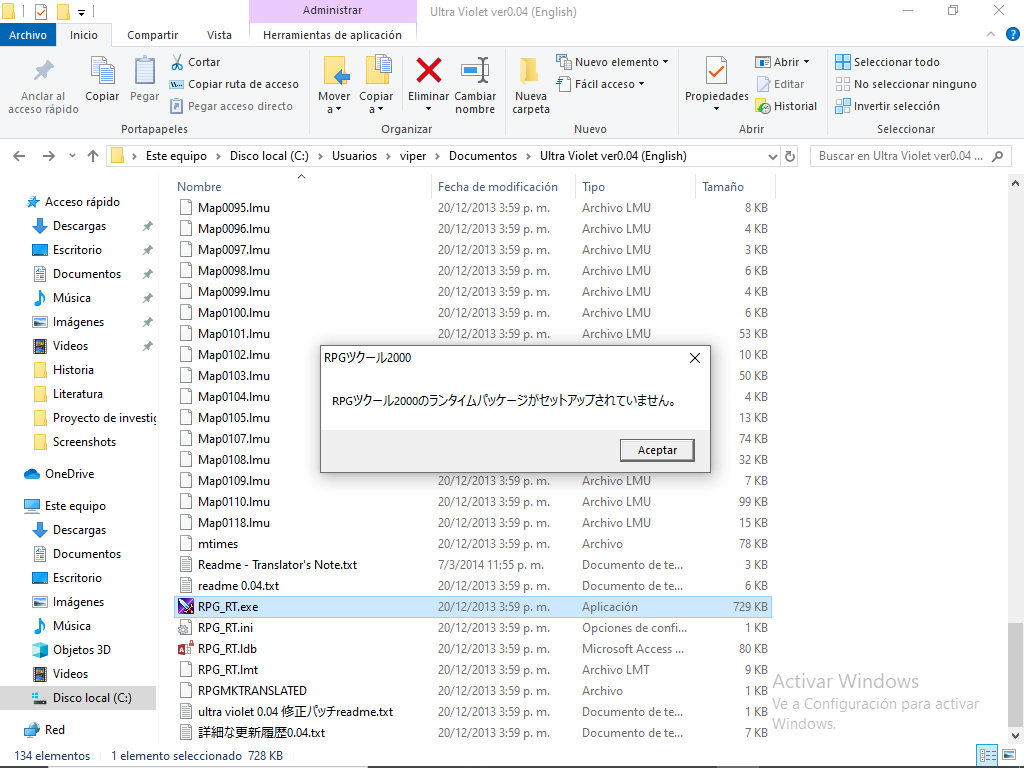Switch to the Inicio tab
The height and width of the screenshot is (768, 1024).
tap(84, 35)
